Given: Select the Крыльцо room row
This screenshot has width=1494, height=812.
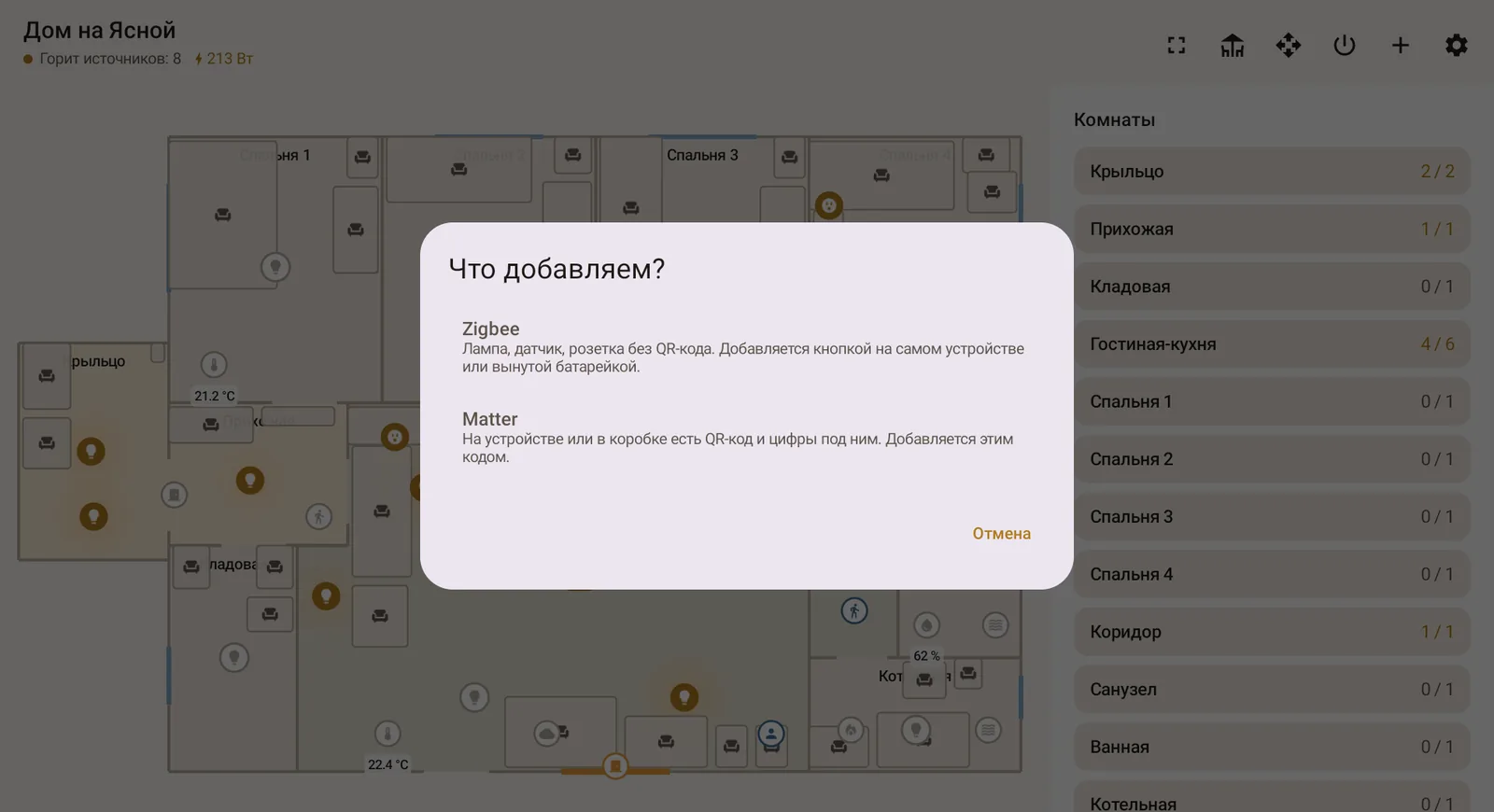Looking at the screenshot, I should [1272, 172].
